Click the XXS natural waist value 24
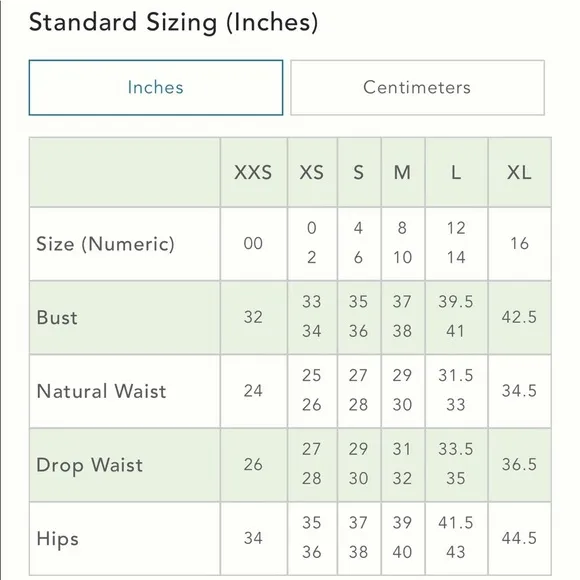The image size is (580, 580). [253, 391]
